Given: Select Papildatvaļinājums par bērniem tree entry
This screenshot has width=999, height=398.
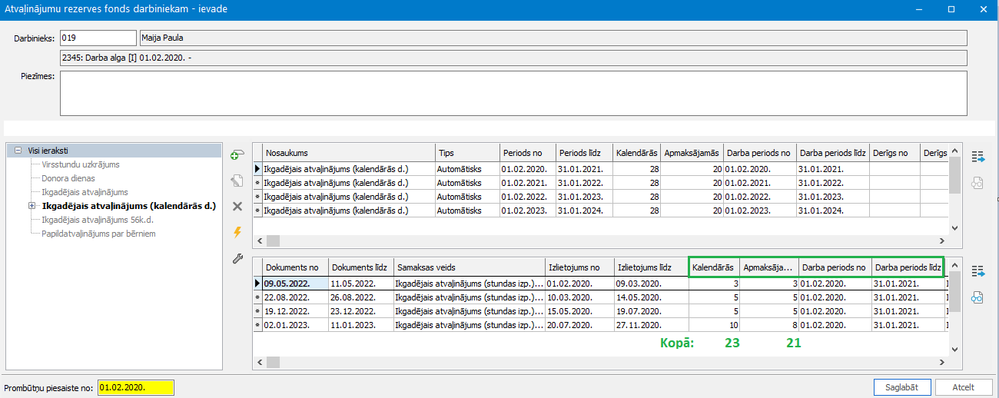Looking at the screenshot, I should (99, 234).
